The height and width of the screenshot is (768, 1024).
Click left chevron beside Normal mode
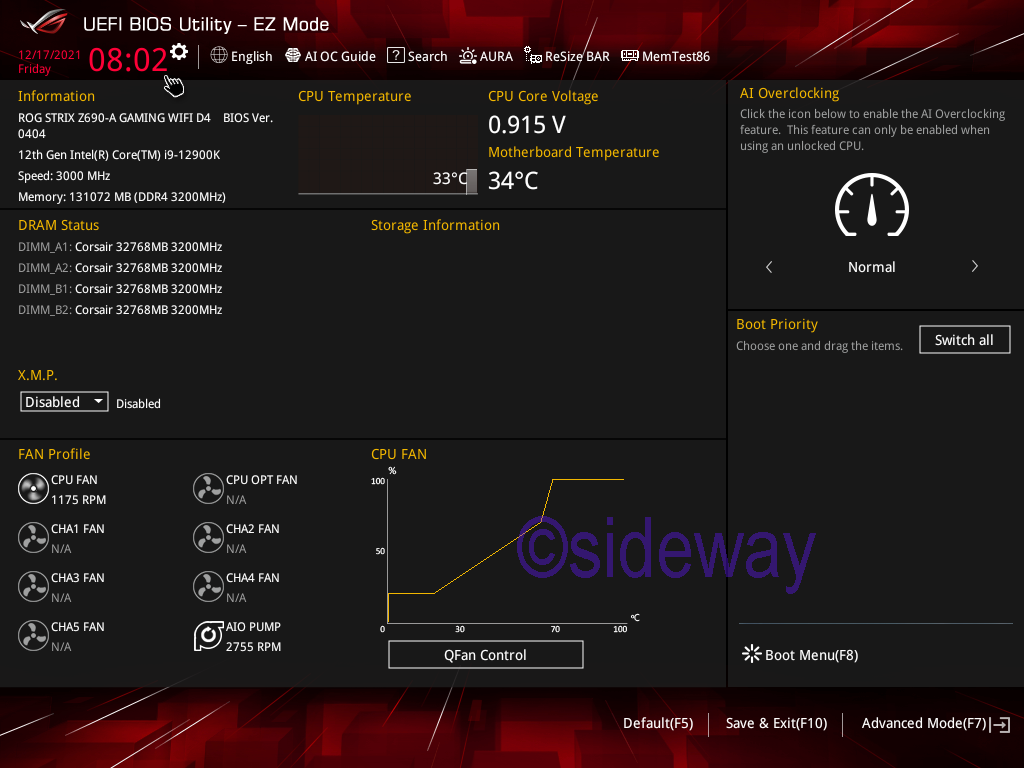[x=769, y=267]
